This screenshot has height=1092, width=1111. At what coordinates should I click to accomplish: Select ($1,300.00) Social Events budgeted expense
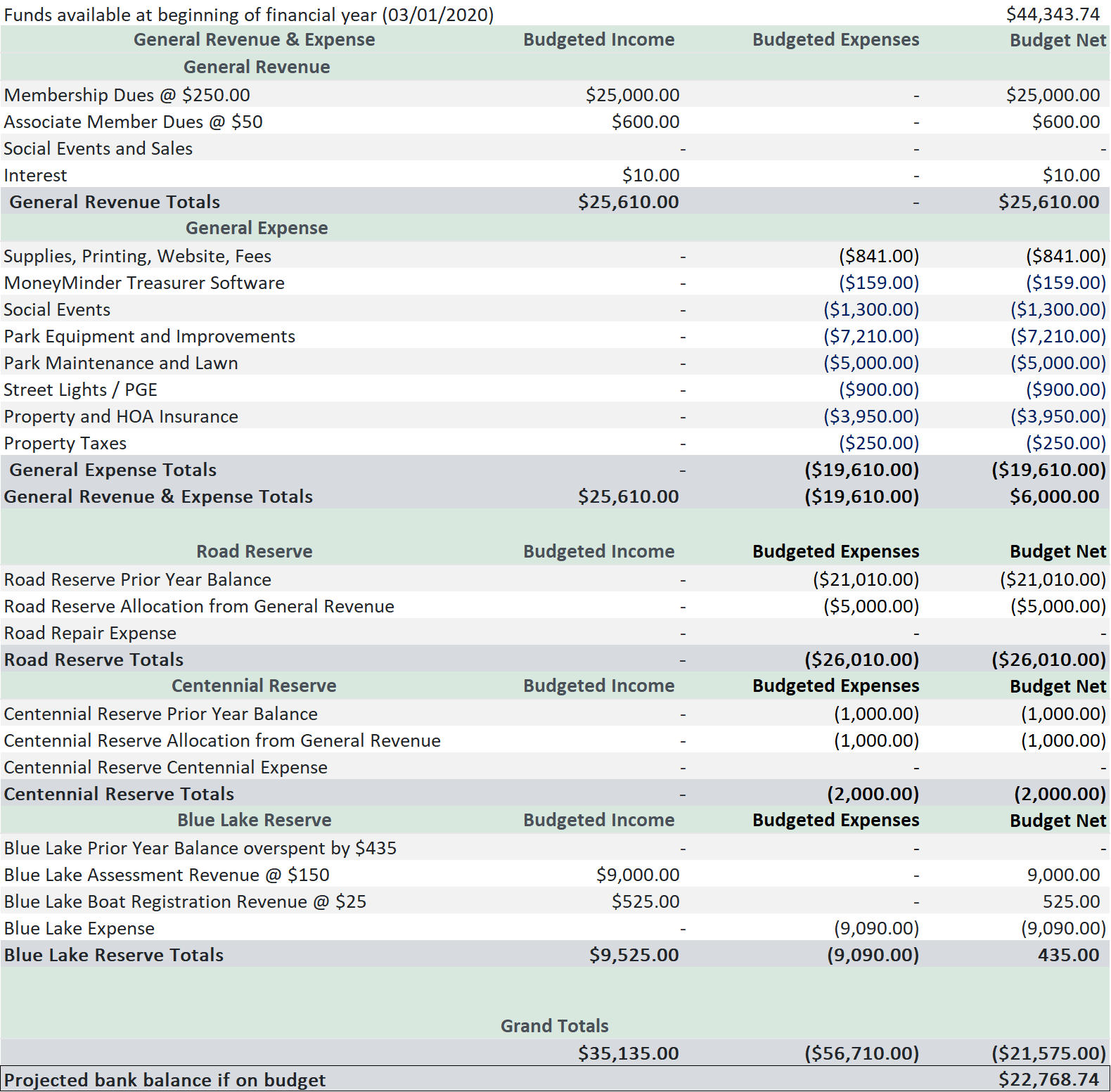tap(871, 309)
